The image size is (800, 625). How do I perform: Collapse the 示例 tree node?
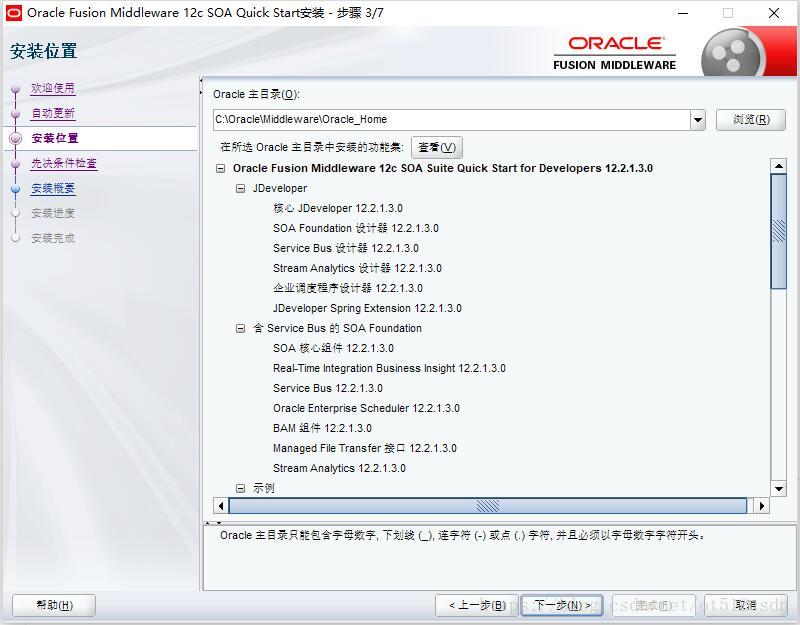(240, 488)
